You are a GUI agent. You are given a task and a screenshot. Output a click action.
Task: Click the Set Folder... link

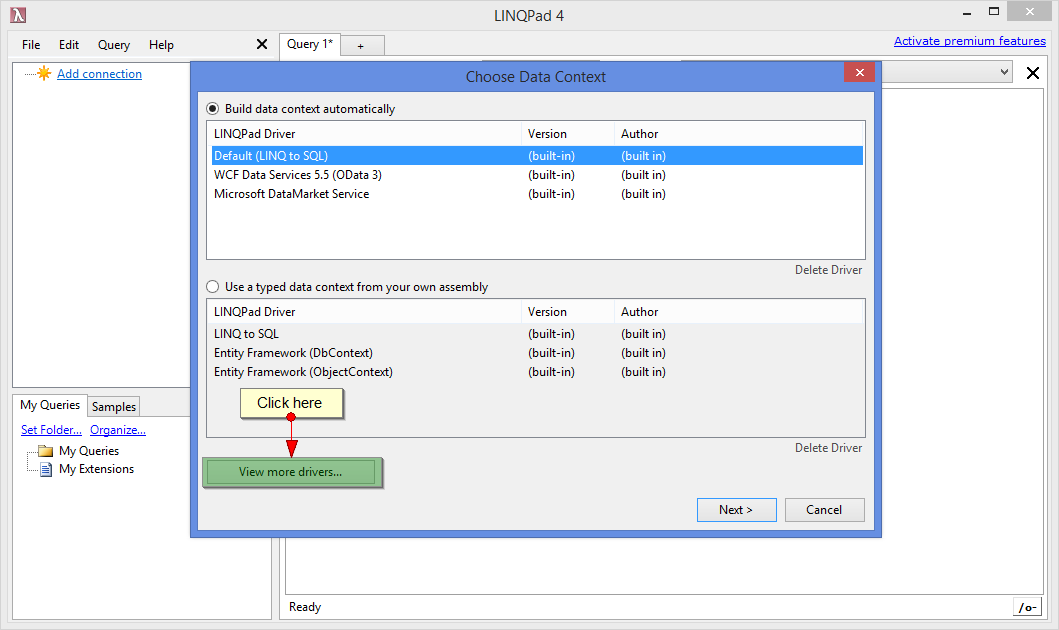tap(51, 430)
